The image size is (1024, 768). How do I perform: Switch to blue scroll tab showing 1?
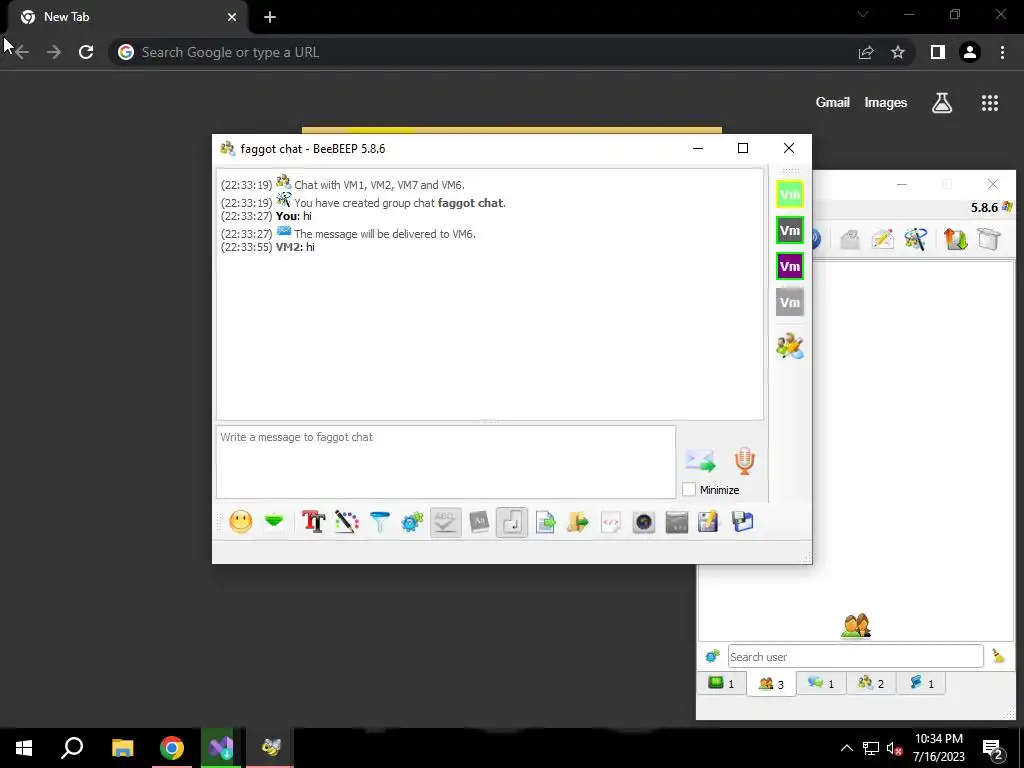pos(921,684)
